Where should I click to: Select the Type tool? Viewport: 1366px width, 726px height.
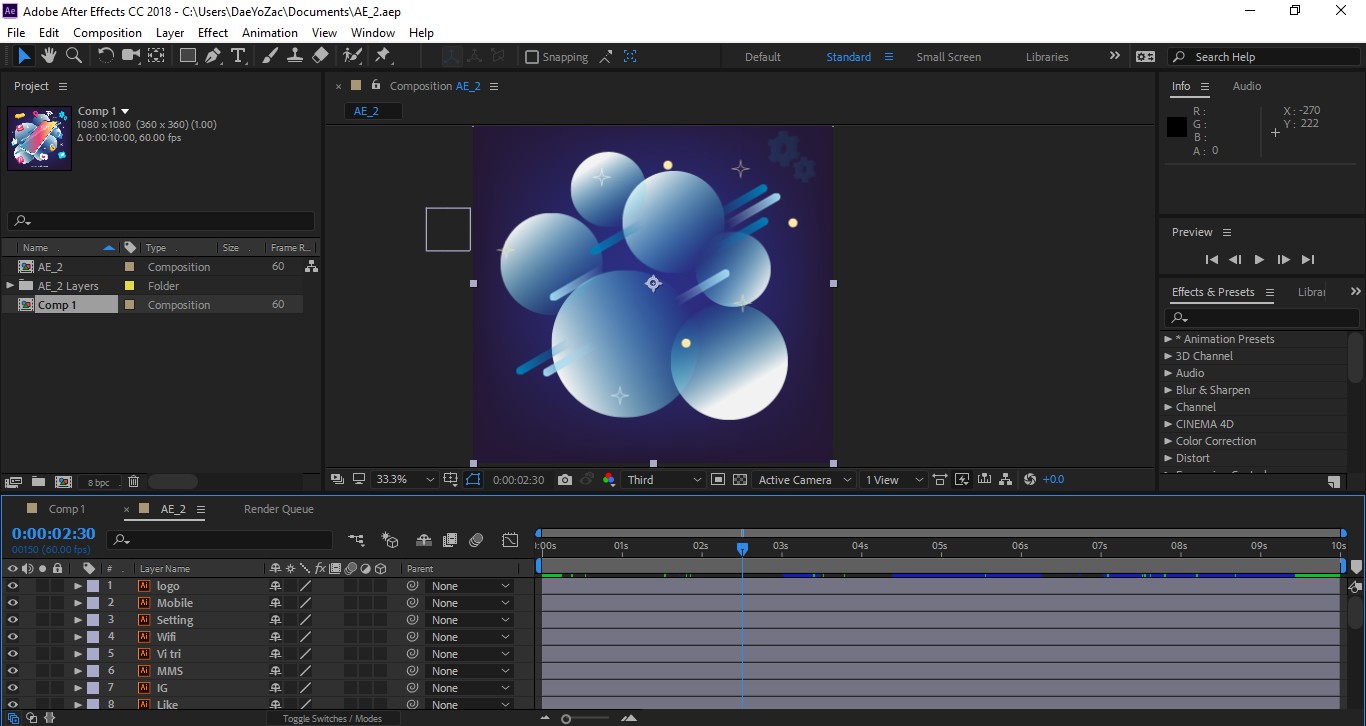[x=238, y=56]
